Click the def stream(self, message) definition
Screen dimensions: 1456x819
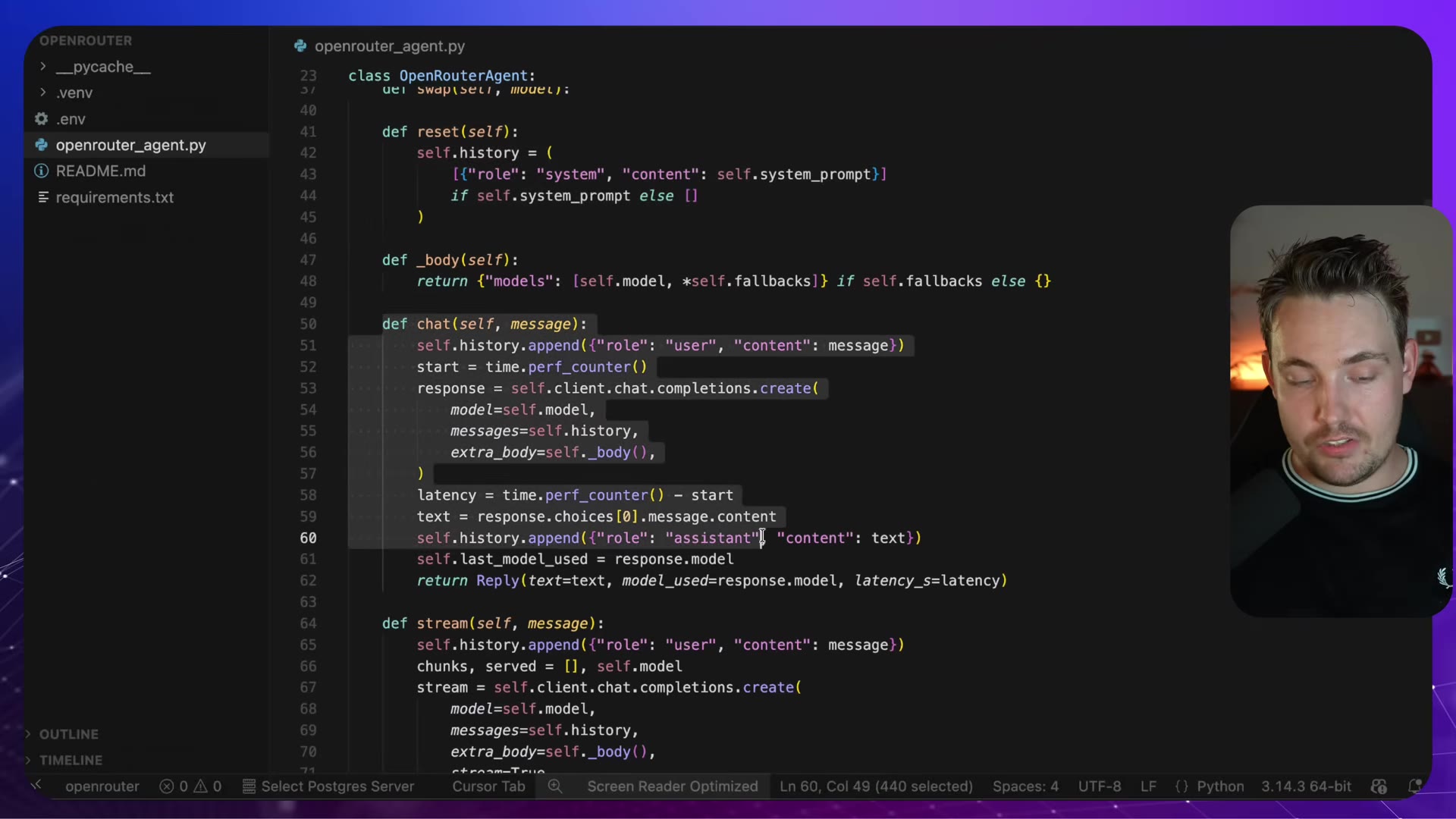click(493, 623)
